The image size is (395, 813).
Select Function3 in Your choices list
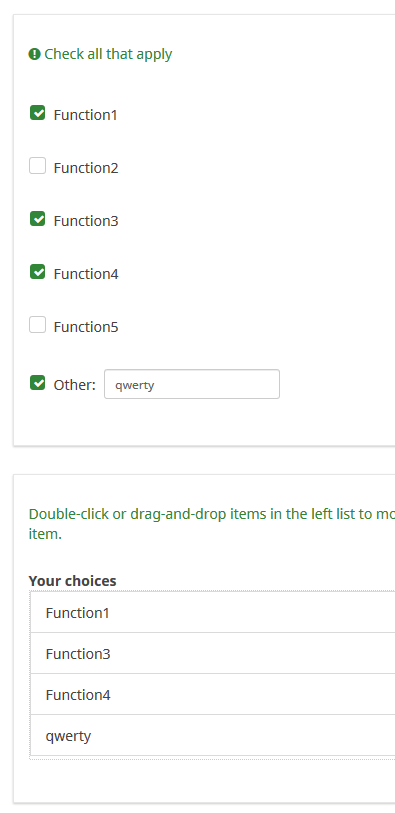coord(213,653)
